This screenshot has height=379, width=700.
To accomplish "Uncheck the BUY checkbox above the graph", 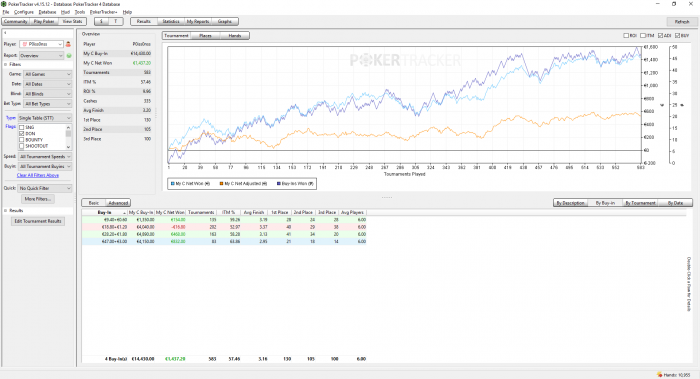I will pos(677,35).
